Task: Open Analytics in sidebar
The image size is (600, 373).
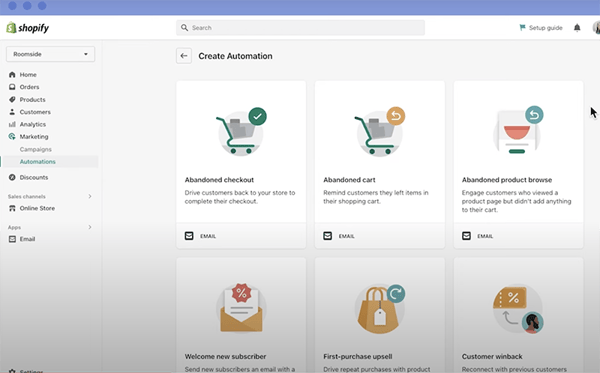Action: pyautogui.click(x=33, y=124)
